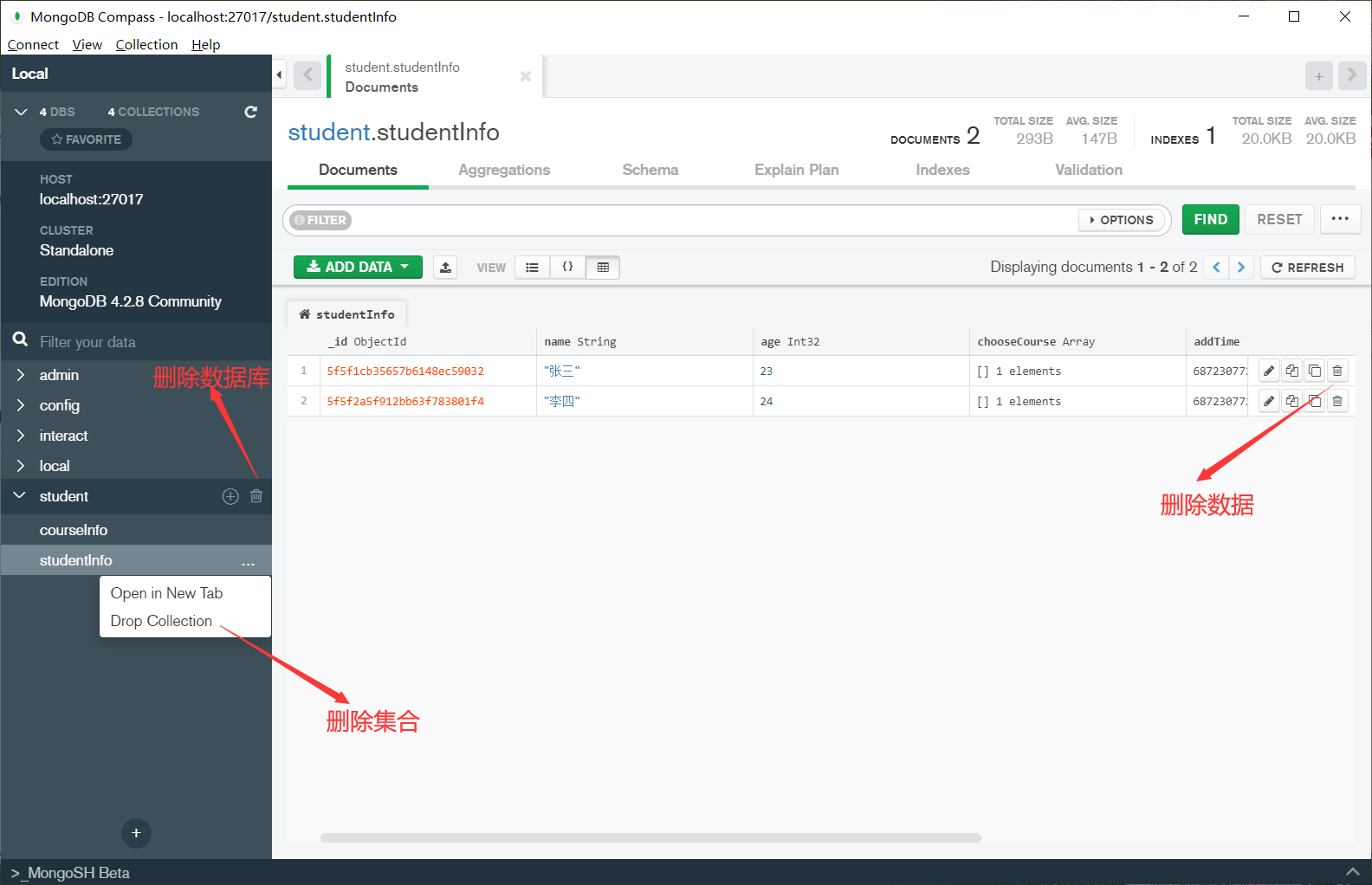Expand the interact database
Viewport: 1372px width, 885px height.
tap(21, 436)
